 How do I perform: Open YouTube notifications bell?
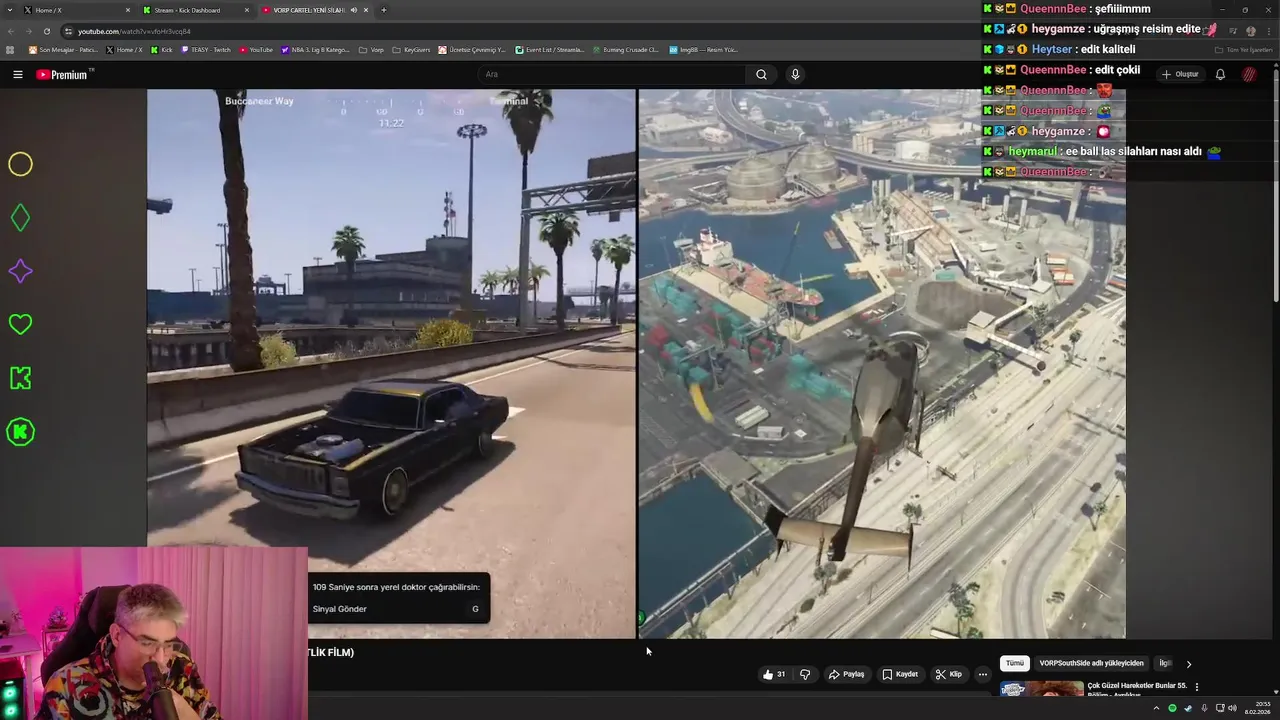[x=1220, y=74]
